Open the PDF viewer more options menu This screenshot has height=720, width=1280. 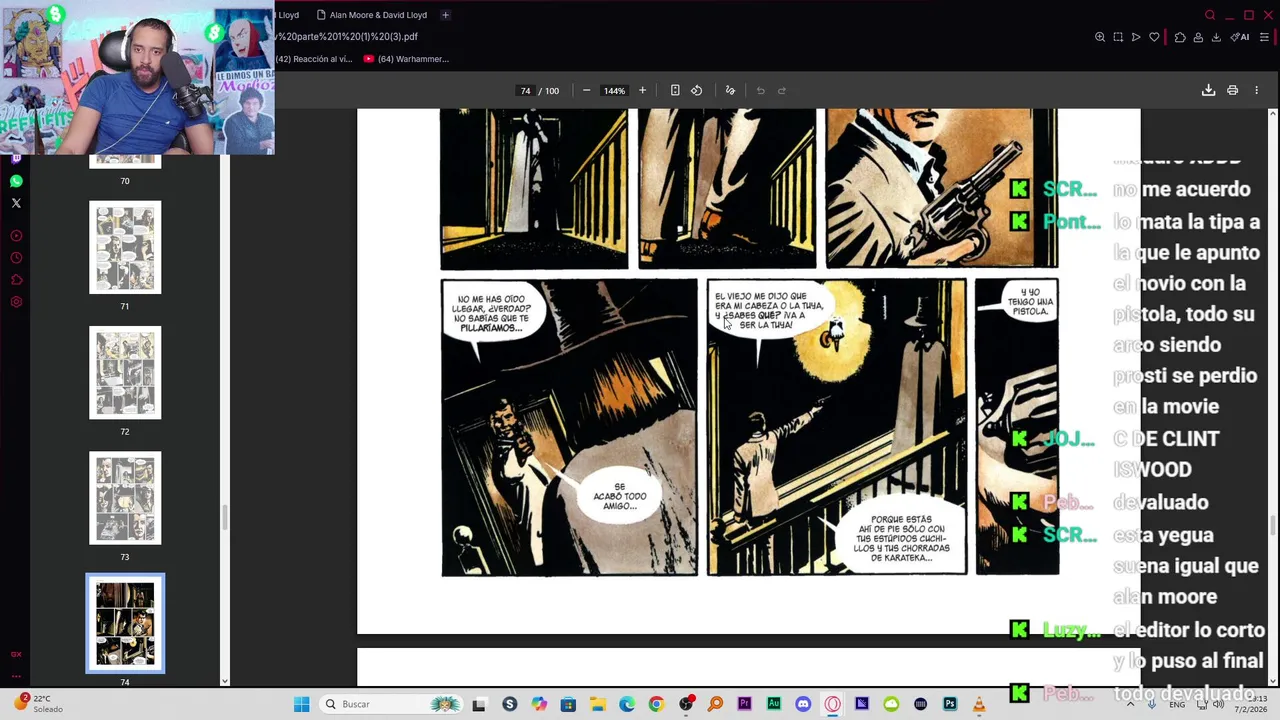click(x=1256, y=91)
